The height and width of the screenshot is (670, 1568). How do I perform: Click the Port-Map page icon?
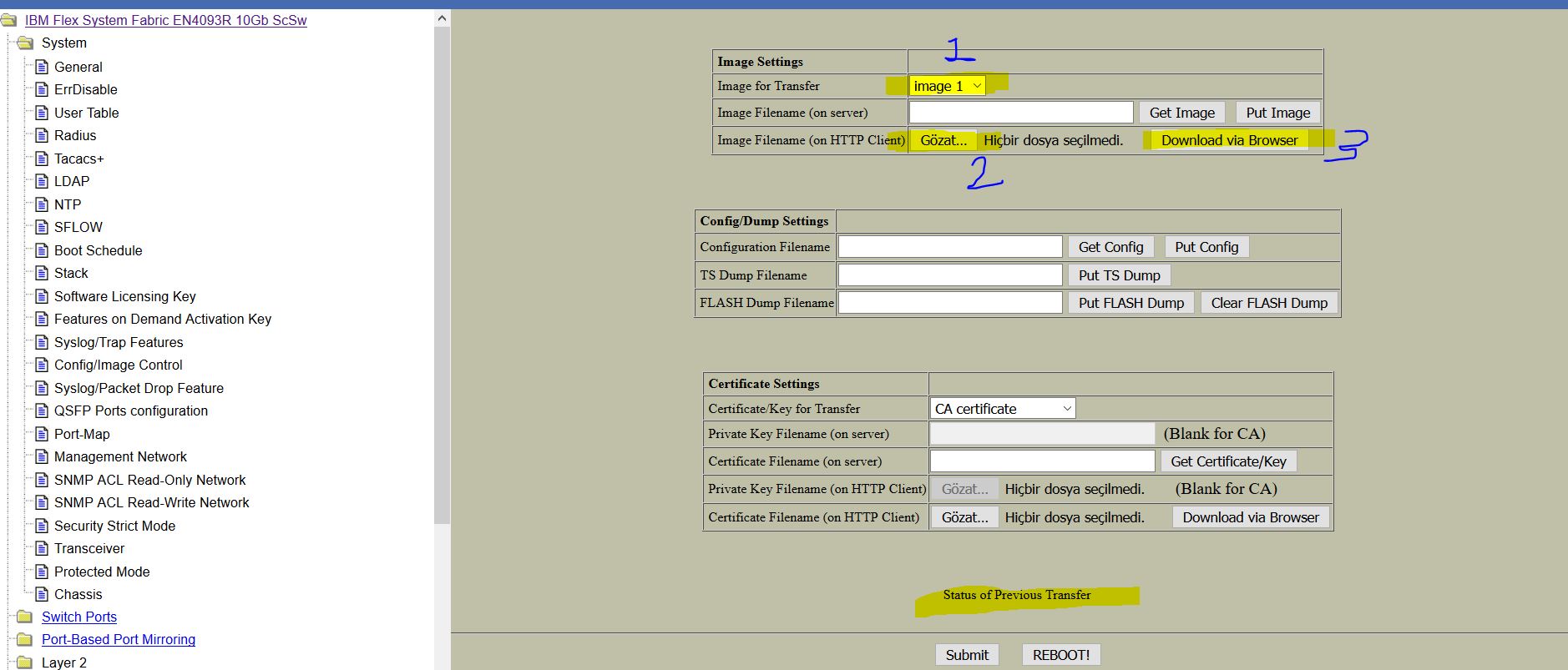pos(42,434)
